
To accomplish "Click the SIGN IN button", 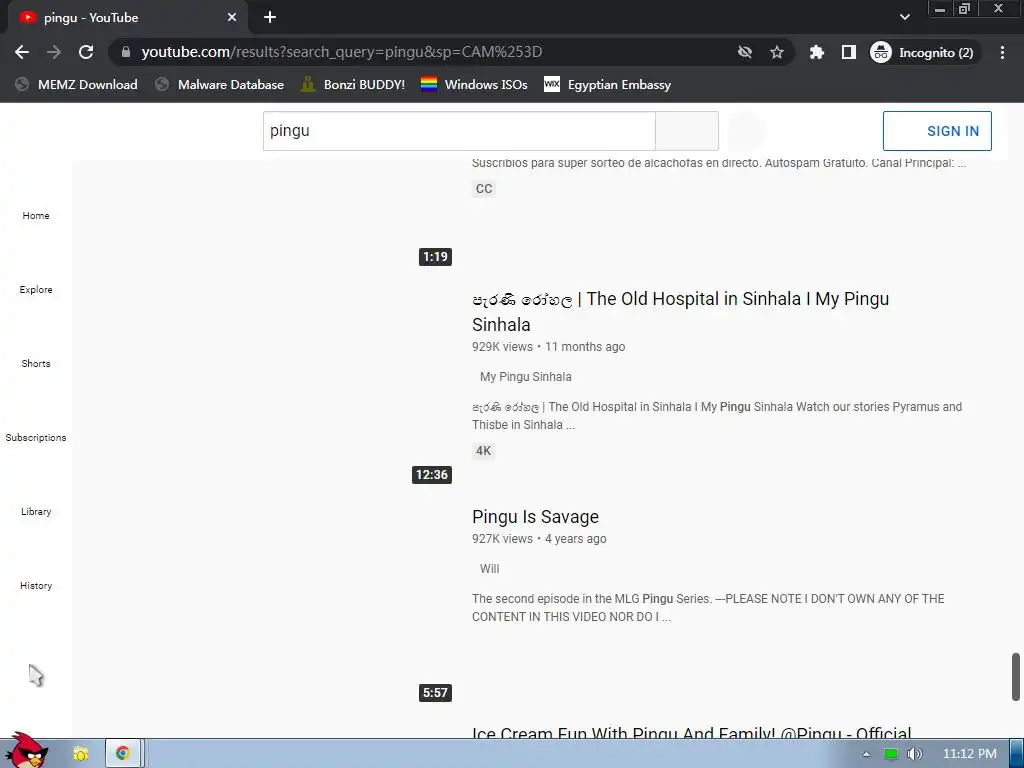I will [x=937, y=131].
